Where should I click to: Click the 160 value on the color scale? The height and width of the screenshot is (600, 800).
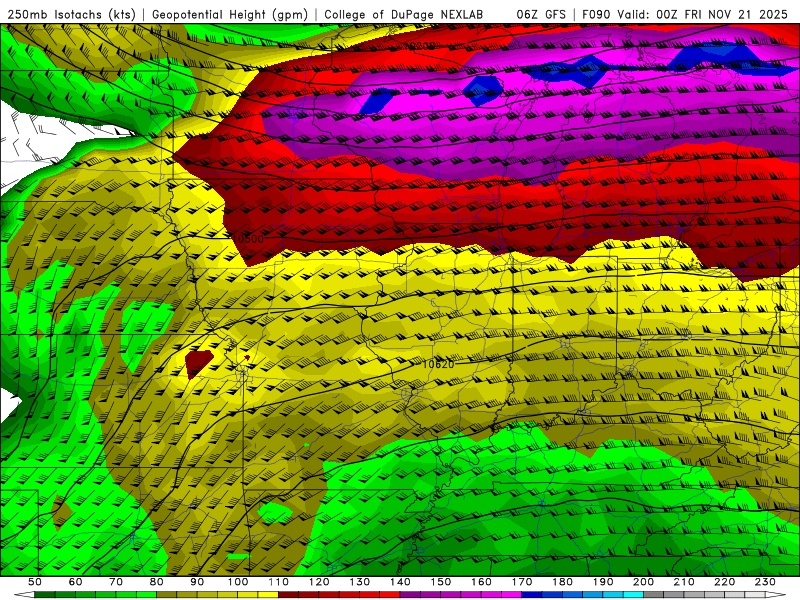pos(481,582)
